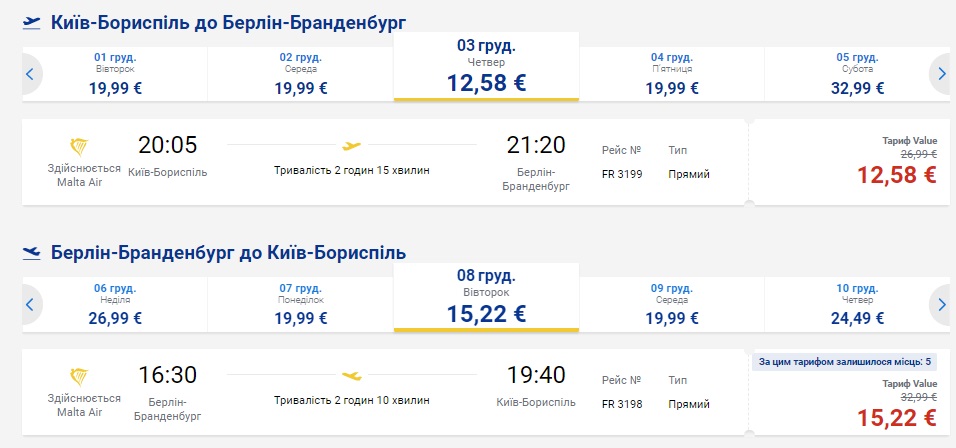This screenshot has height=448, width=956.
Task: Choose 07 груд. Понеділок return date
Action: pos(301,304)
